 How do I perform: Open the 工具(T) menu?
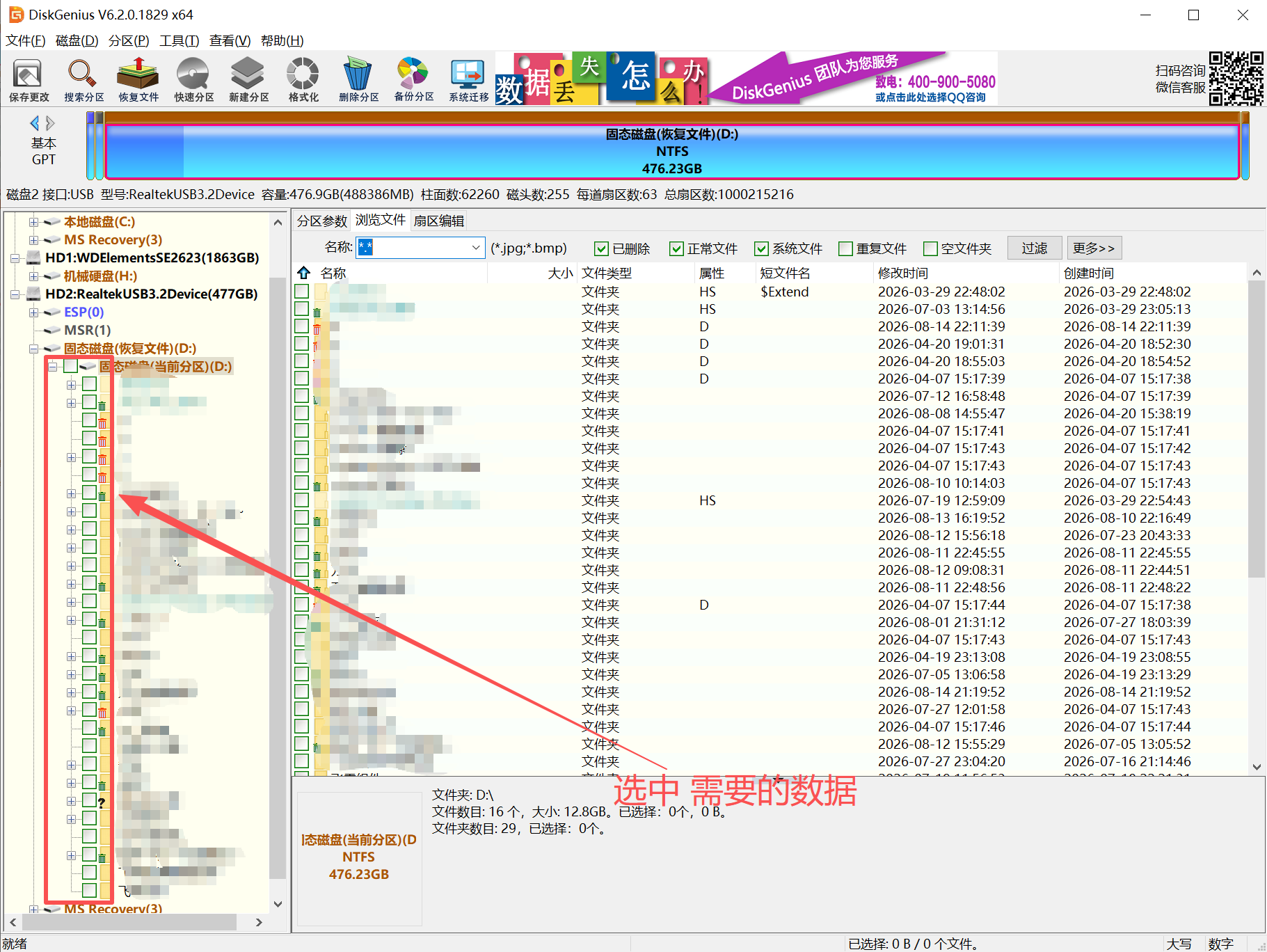click(x=180, y=40)
